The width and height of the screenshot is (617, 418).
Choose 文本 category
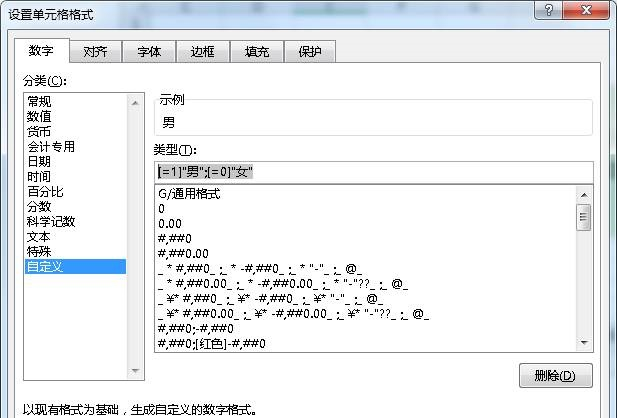click(75, 237)
